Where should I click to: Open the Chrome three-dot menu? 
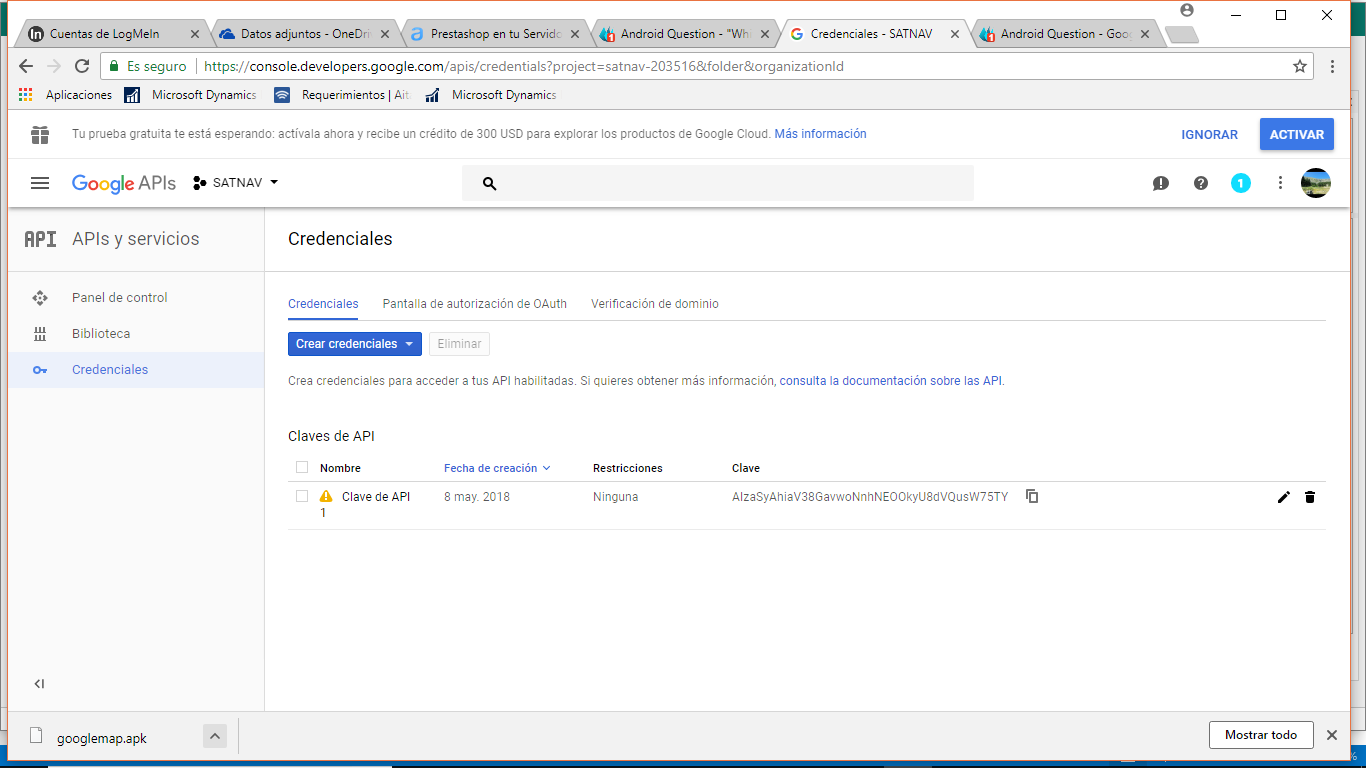pyautogui.click(x=1332, y=66)
